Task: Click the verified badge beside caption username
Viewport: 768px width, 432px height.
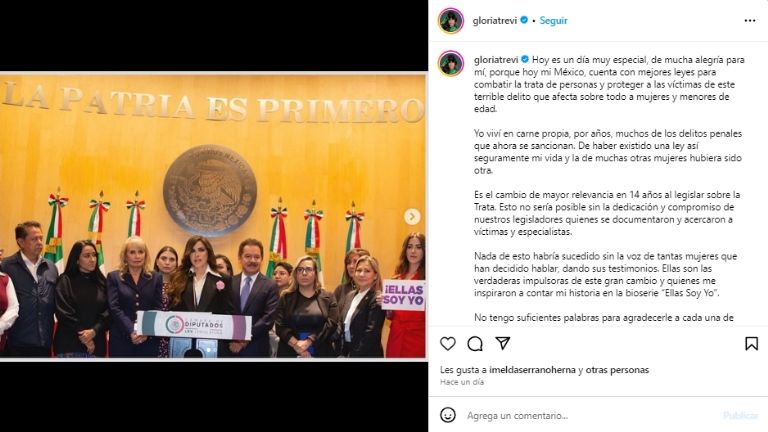Action: click(x=525, y=59)
